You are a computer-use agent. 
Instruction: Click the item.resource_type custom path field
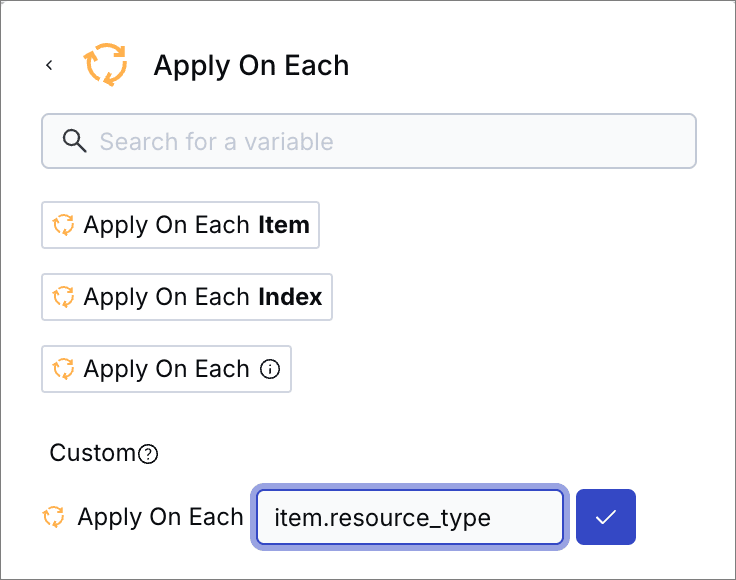pyautogui.click(x=410, y=517)
